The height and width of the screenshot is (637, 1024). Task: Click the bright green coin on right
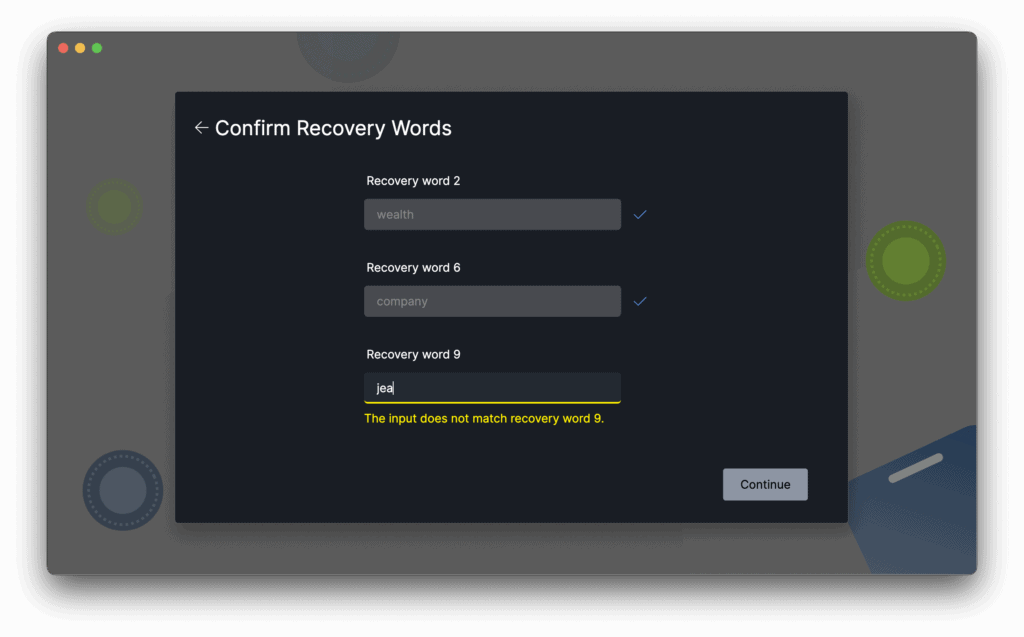906,260
